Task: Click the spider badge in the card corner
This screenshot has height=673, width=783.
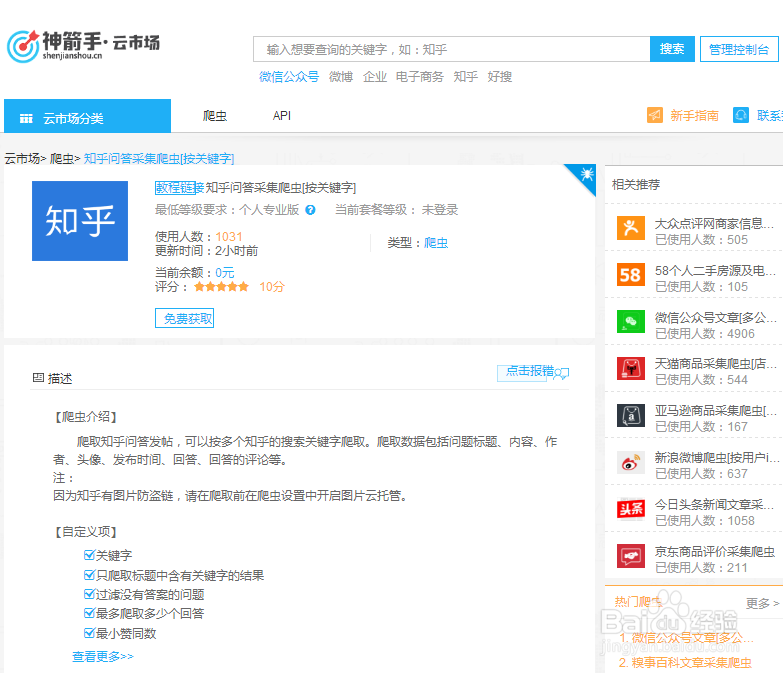Action: 586,175
